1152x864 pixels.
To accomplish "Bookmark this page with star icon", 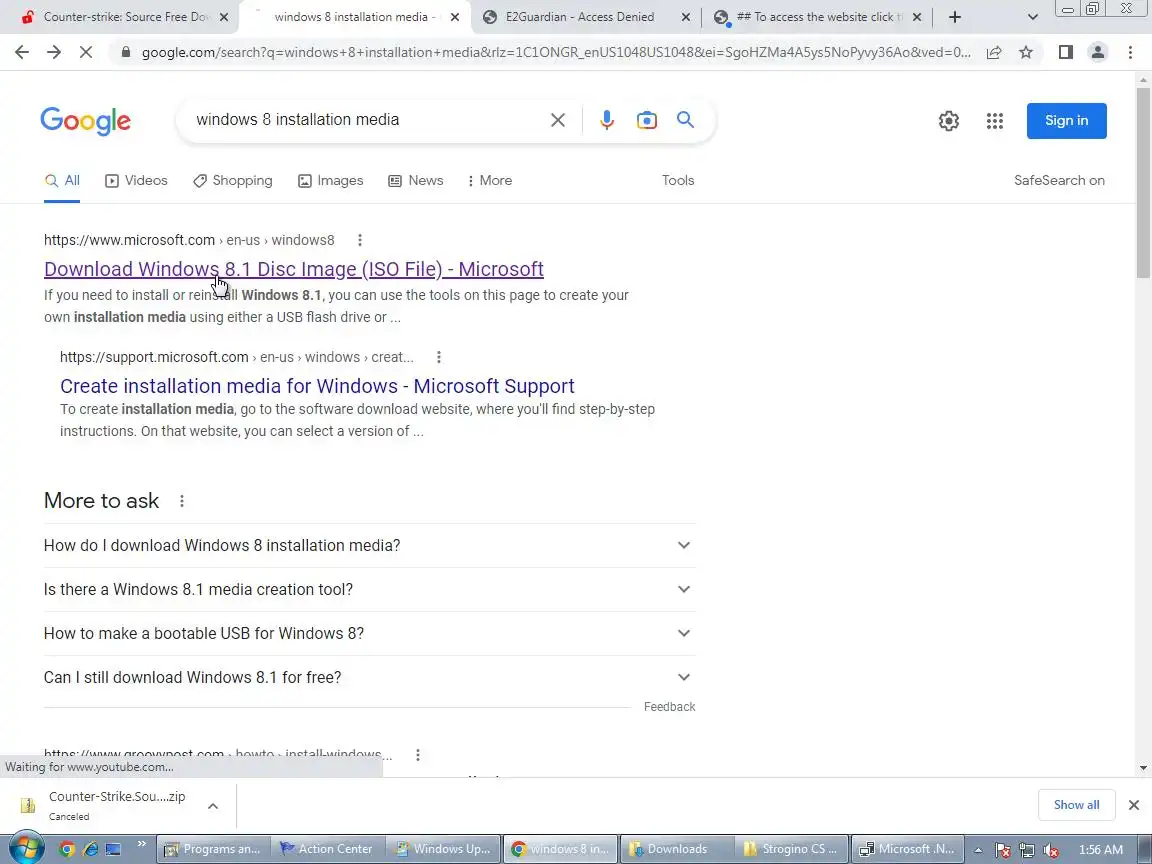I will coord(1026,52).
